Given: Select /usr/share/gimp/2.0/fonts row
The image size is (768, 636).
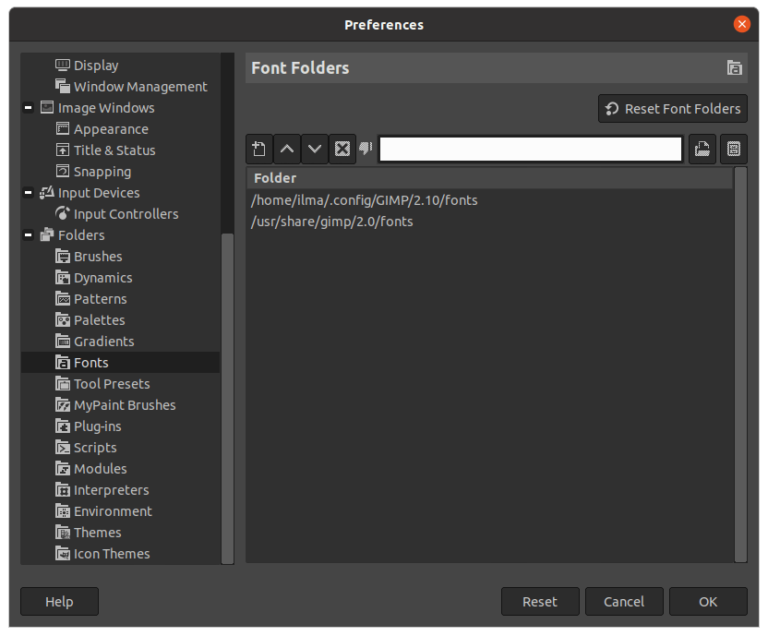Looking at the screenshot, I should click(489, 221).
